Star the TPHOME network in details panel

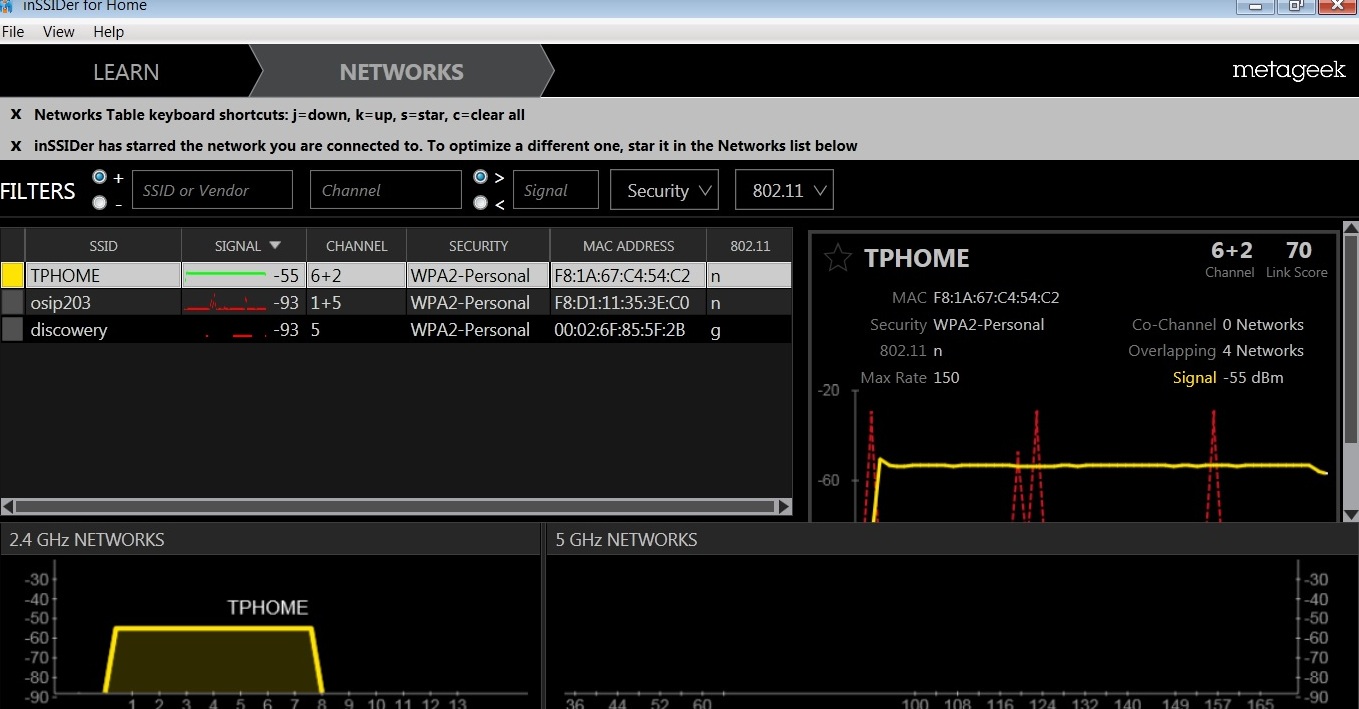coord(837,258)
